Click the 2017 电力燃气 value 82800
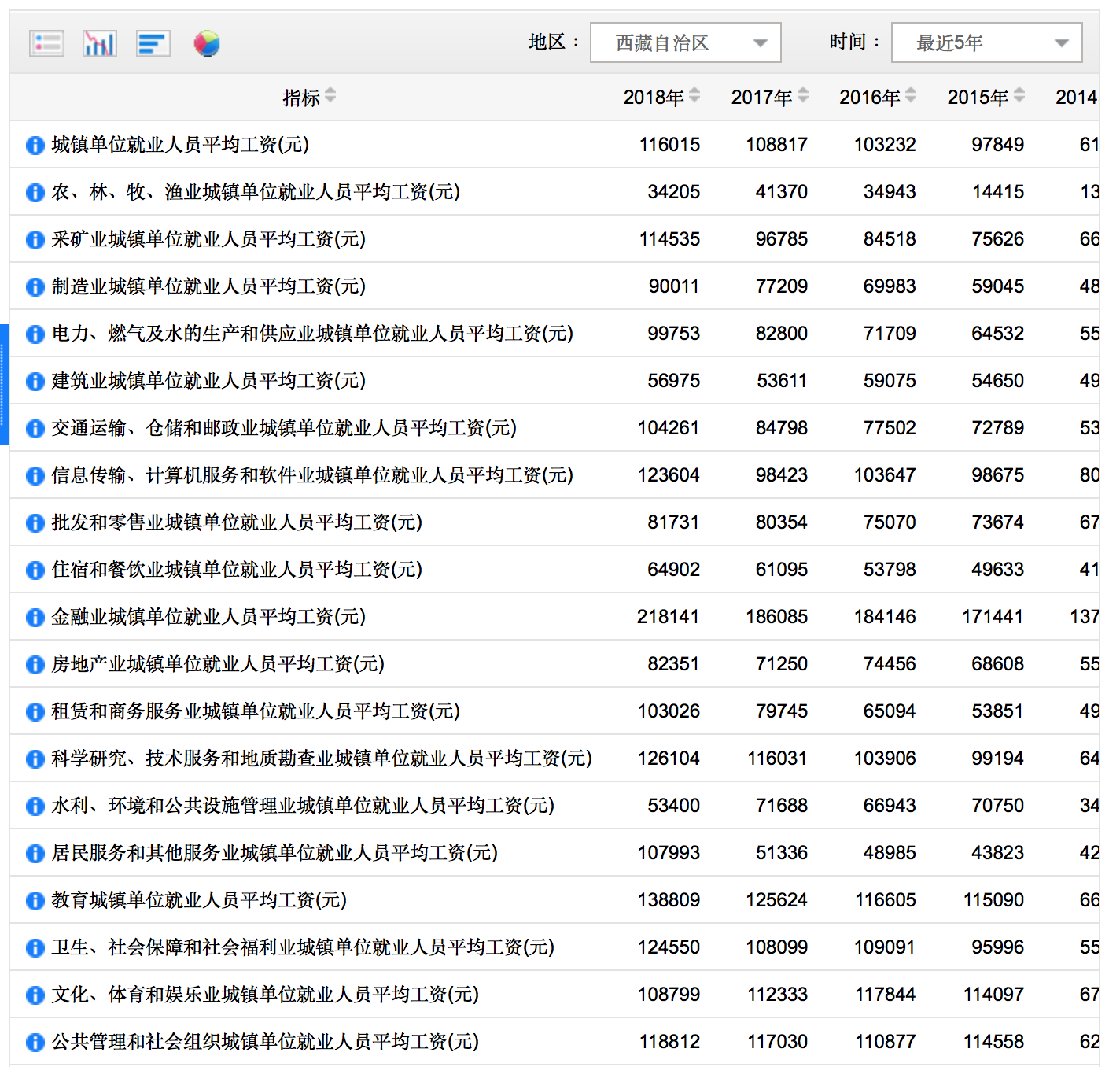The width and height of the screenshot is (1120, 1067). pyautogui.click(x=782, y=334)
